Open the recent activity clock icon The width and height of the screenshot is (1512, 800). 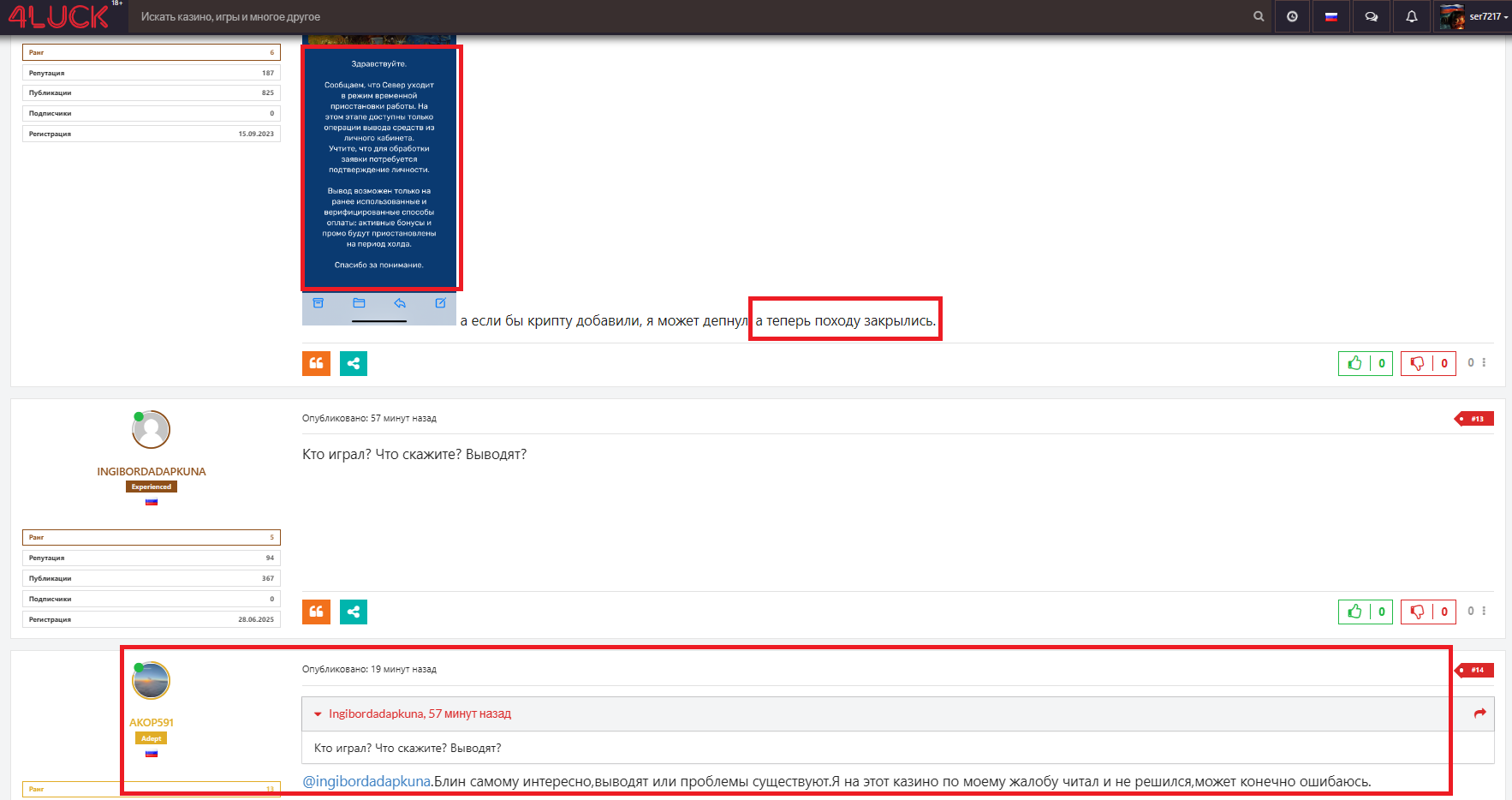[x=1292, y=16]
